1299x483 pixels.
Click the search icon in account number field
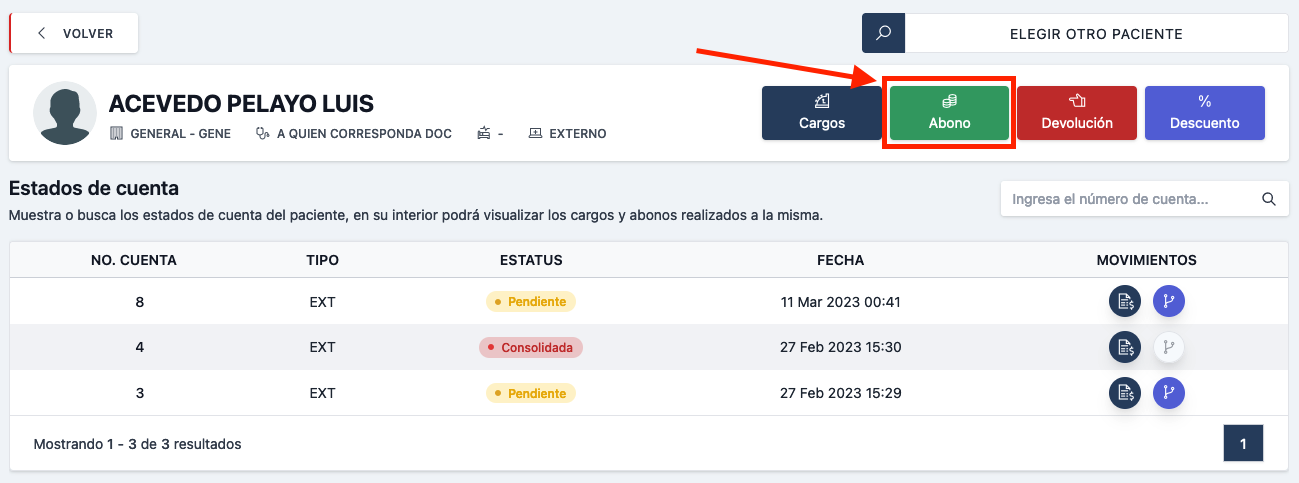click(x=1268, y=199)
